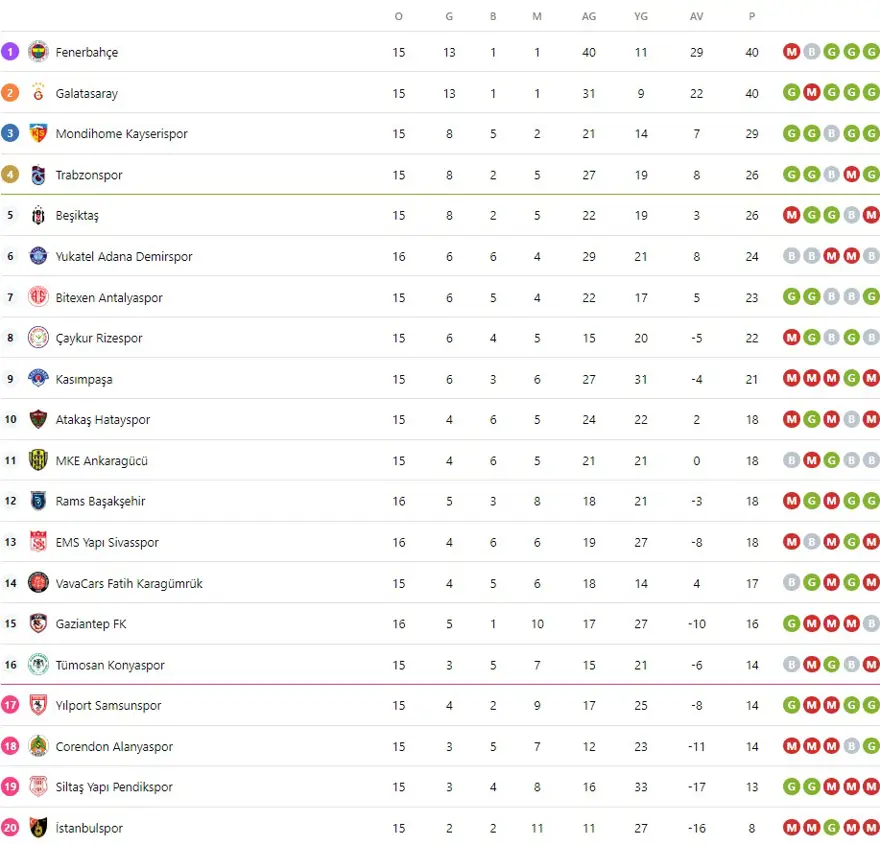This screenshot has width=880, height=845.
Task: Click the Galatasaray club logo
Action: (x=38, y=93)
